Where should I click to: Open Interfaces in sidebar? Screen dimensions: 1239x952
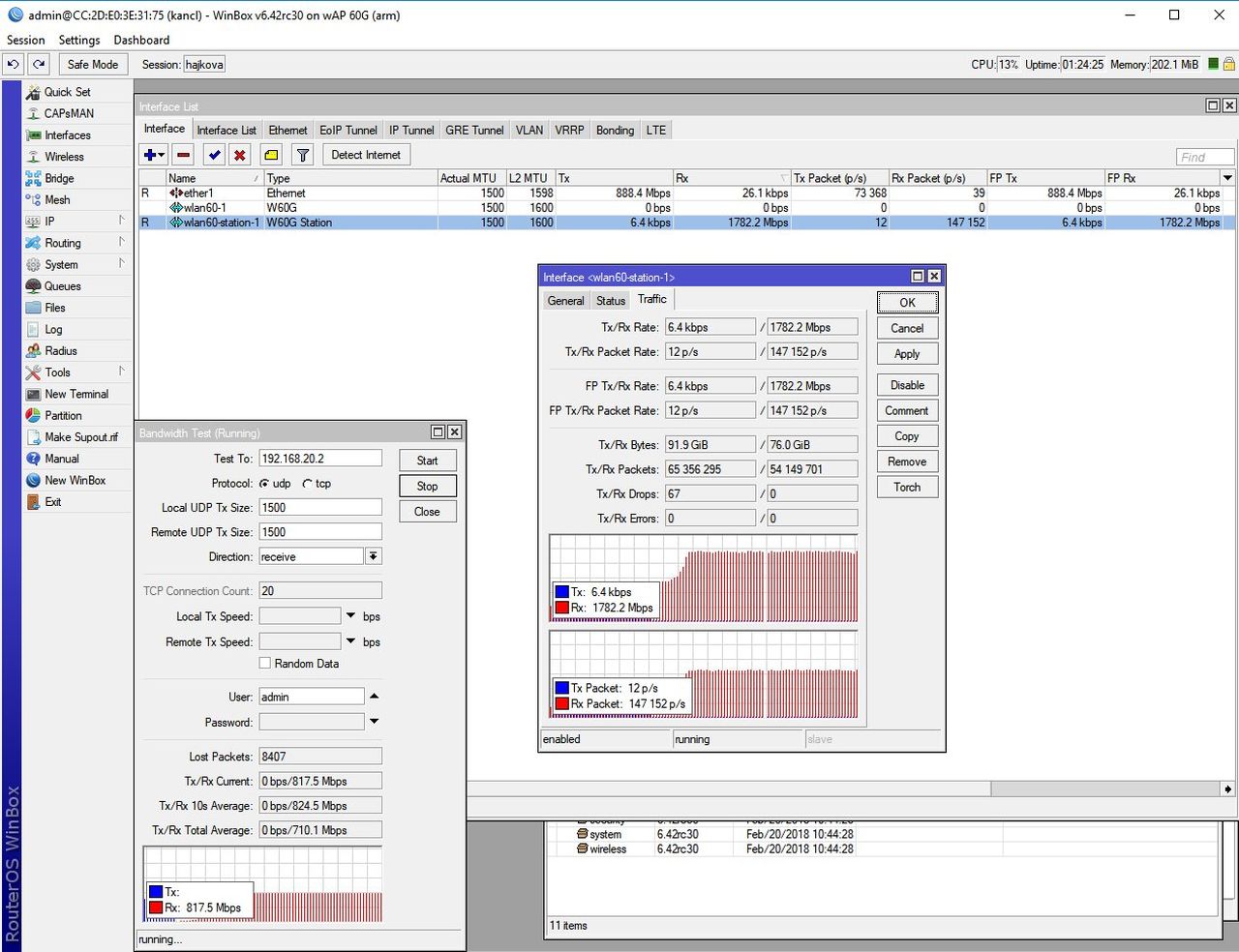pos(68,135)
